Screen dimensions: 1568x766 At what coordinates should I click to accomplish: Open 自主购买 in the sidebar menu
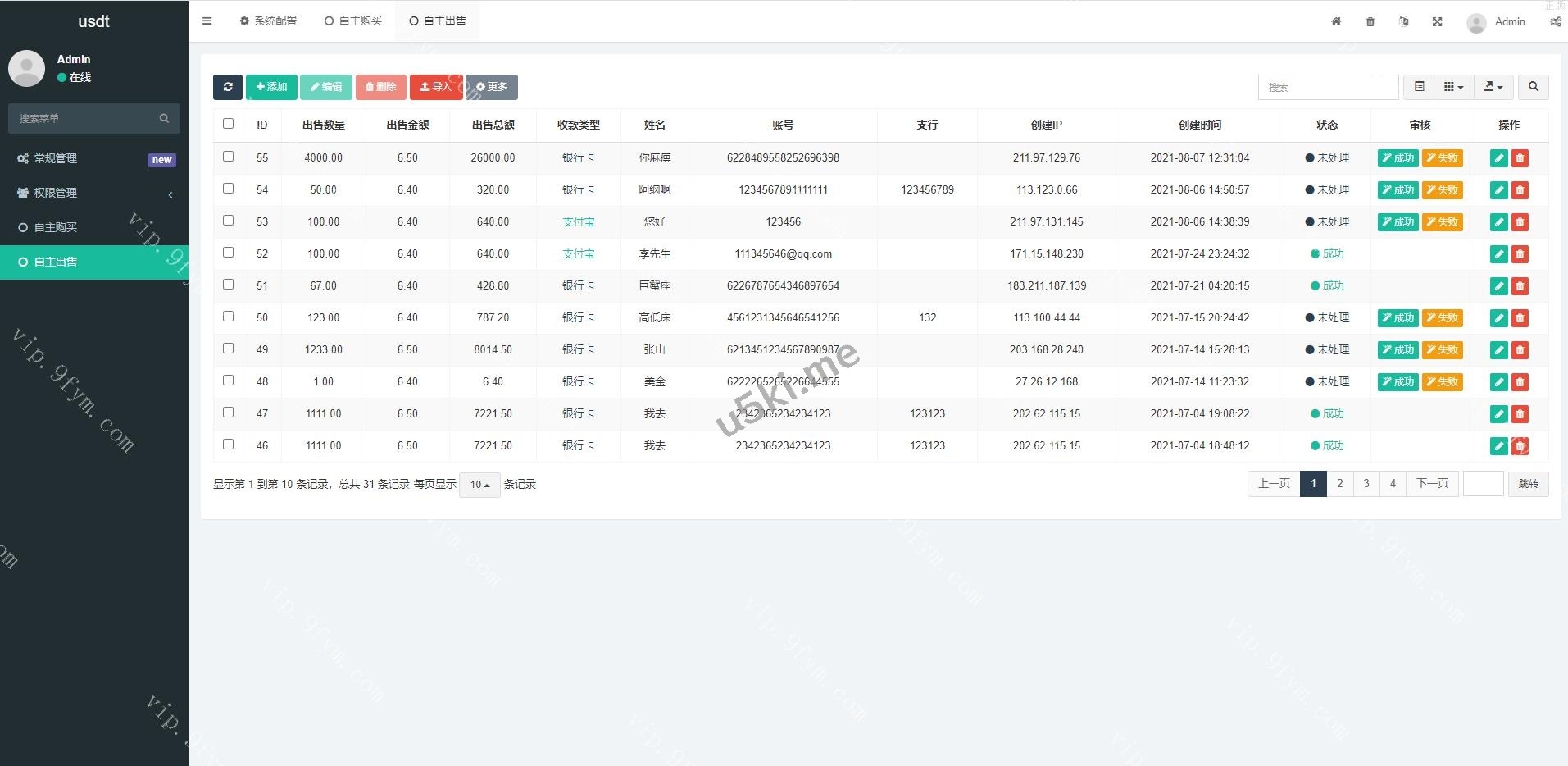[x=56, y=227]
